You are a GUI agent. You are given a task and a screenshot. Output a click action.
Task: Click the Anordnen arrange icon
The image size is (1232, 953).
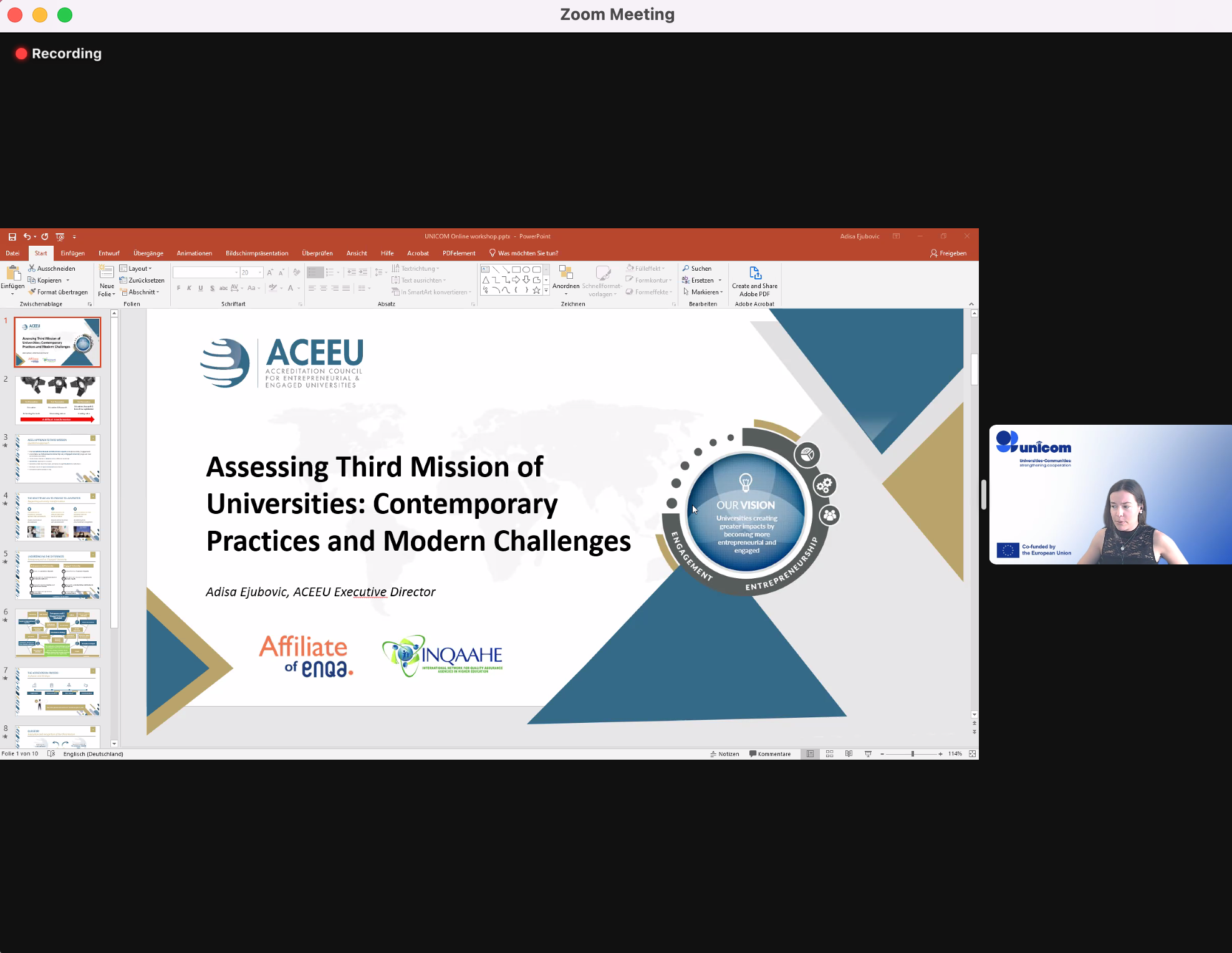coord(565,273)
